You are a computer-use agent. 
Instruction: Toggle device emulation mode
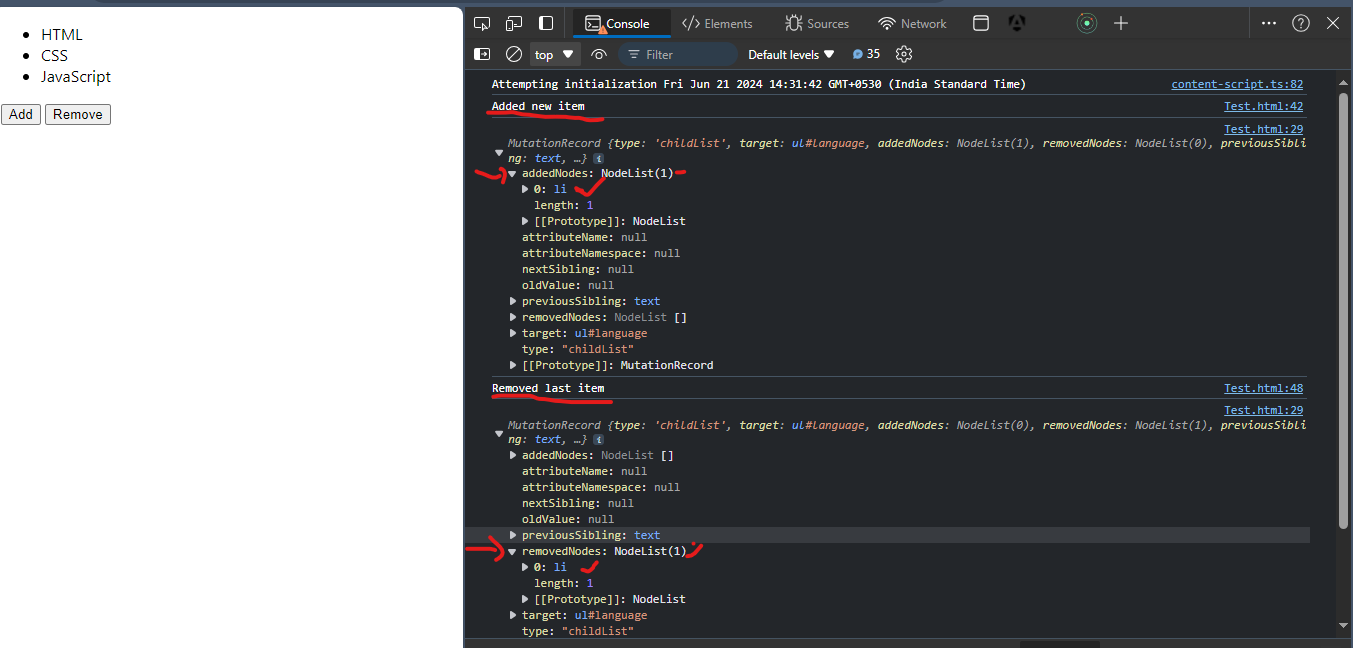[x=514, y=23]
